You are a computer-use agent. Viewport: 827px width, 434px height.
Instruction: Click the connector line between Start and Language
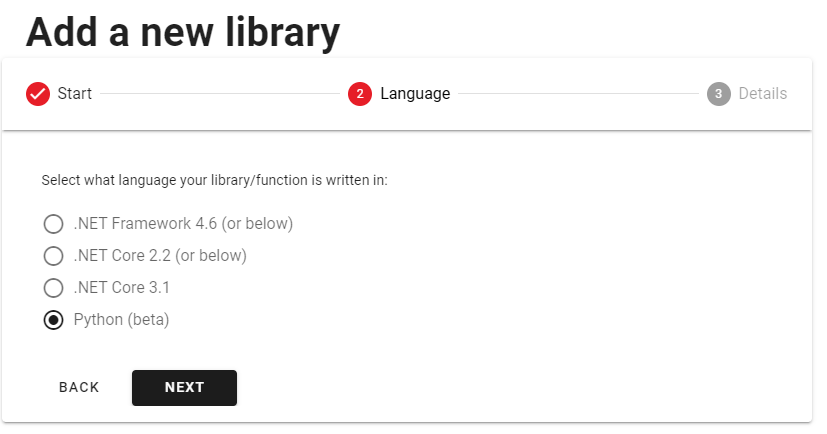(x=220, y=94)
